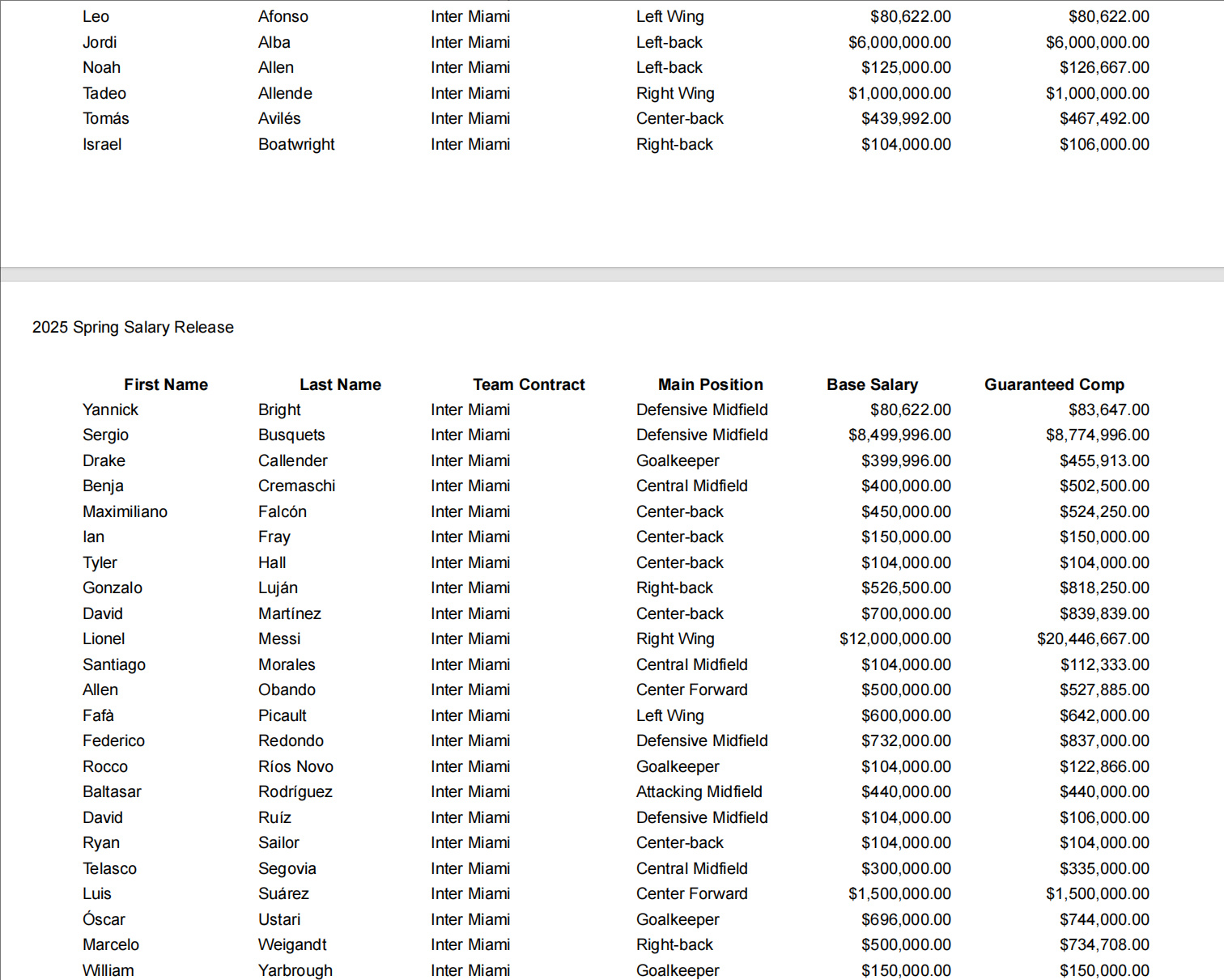Screen dimensions: 1224x980
Task: Click the last name "Cremaschi"
Action: tap(296, 486)
